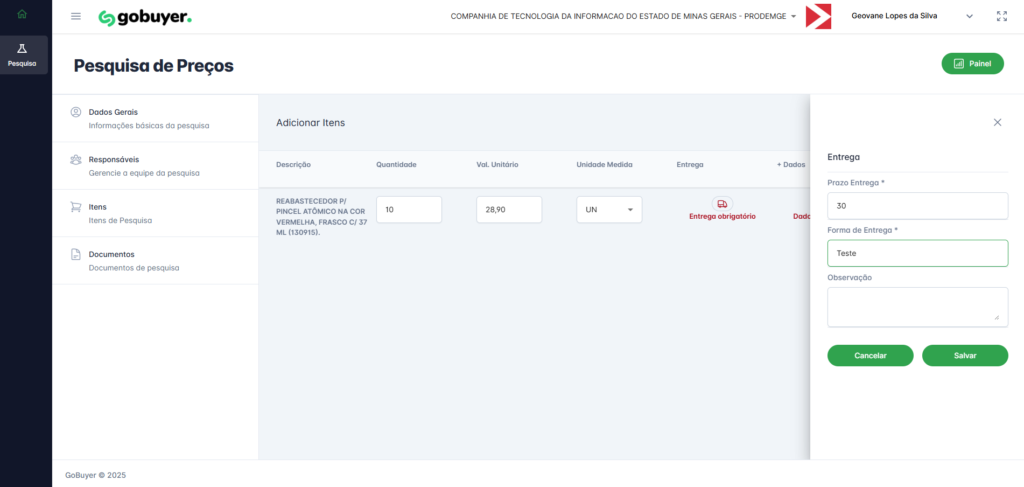Open the Geovane Lopes da Silva user menu
Viewport: 1024px width, 487px height.
910,17
